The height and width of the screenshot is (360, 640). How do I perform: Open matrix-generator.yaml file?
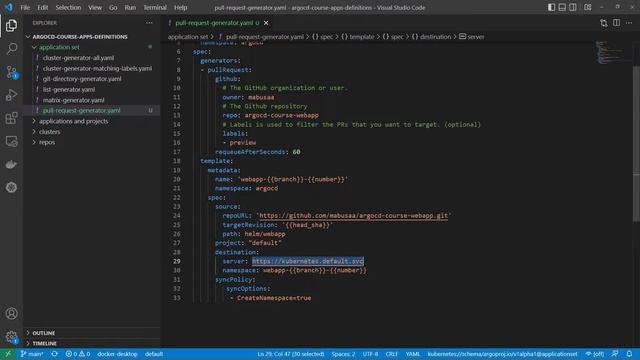point(73,100)
